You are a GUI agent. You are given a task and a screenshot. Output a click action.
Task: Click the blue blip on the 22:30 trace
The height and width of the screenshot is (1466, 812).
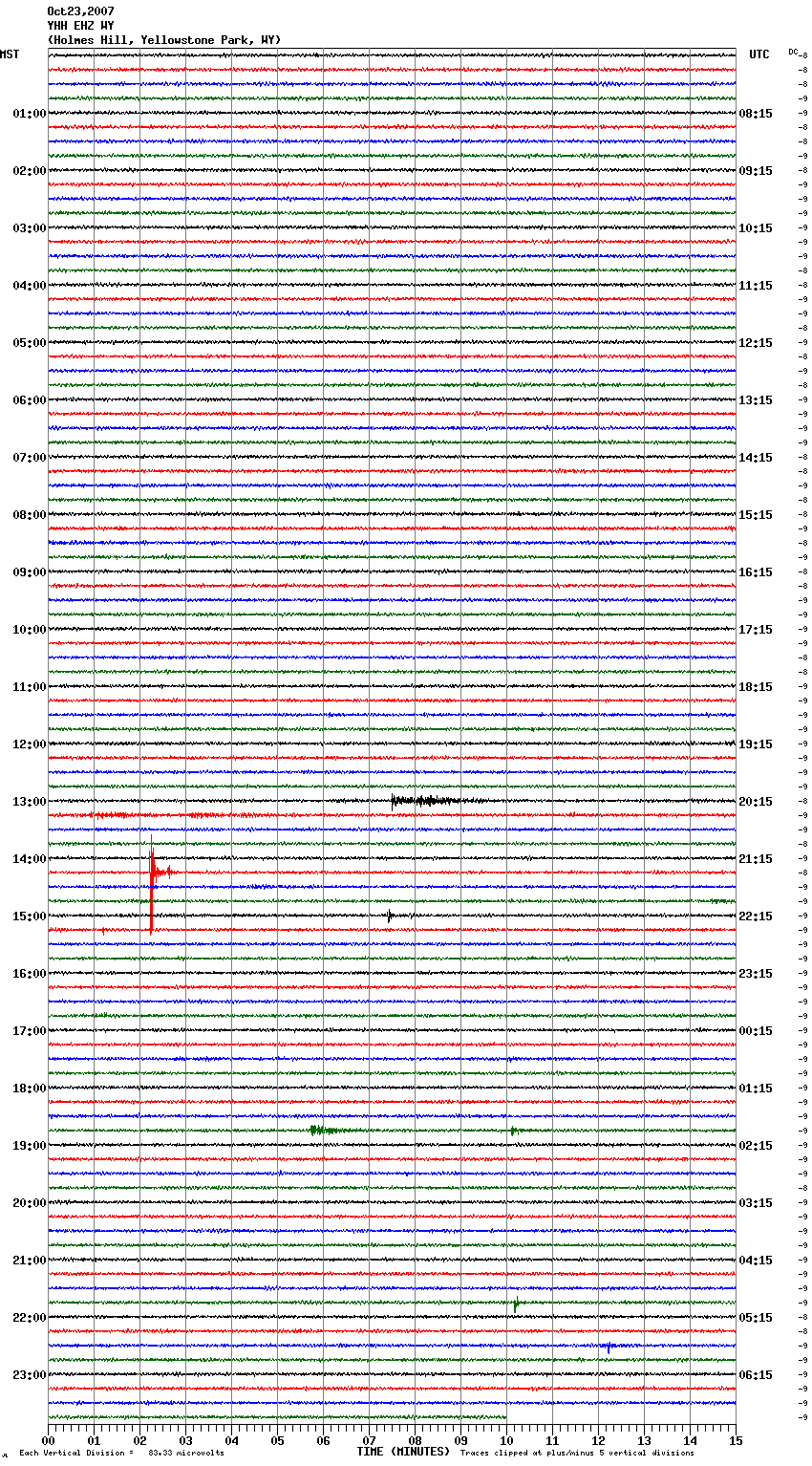609,1347
